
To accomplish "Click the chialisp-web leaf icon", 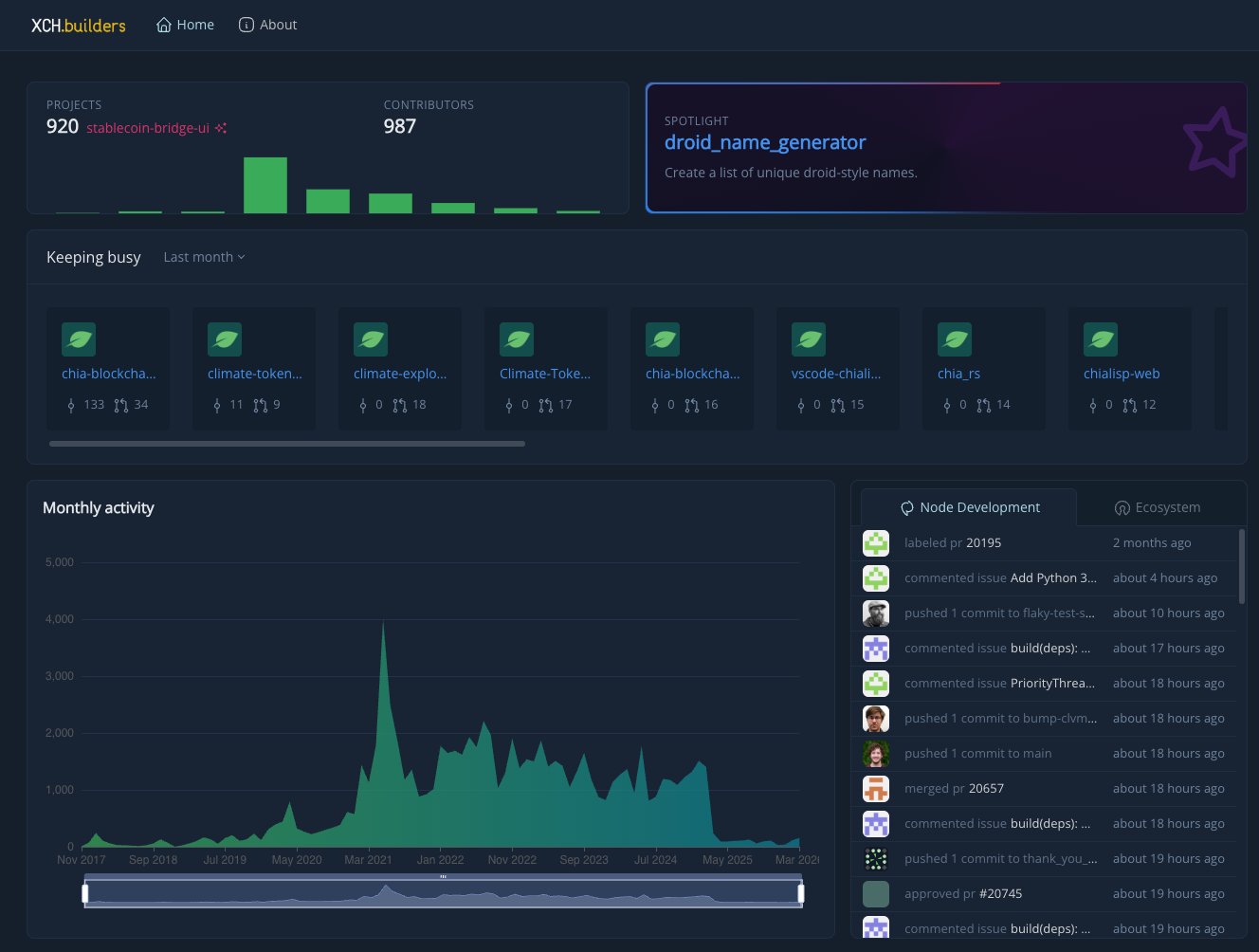I will point(1100,339).
